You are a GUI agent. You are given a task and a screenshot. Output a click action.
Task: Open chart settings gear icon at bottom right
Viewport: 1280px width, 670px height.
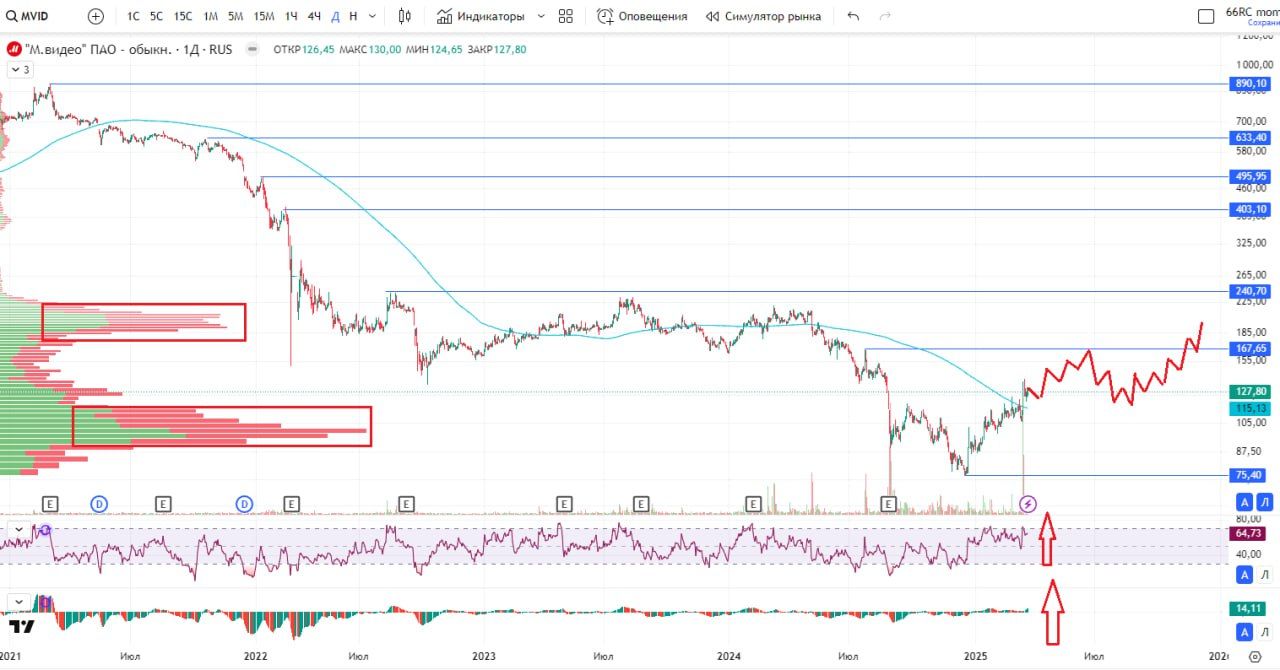1256,657
